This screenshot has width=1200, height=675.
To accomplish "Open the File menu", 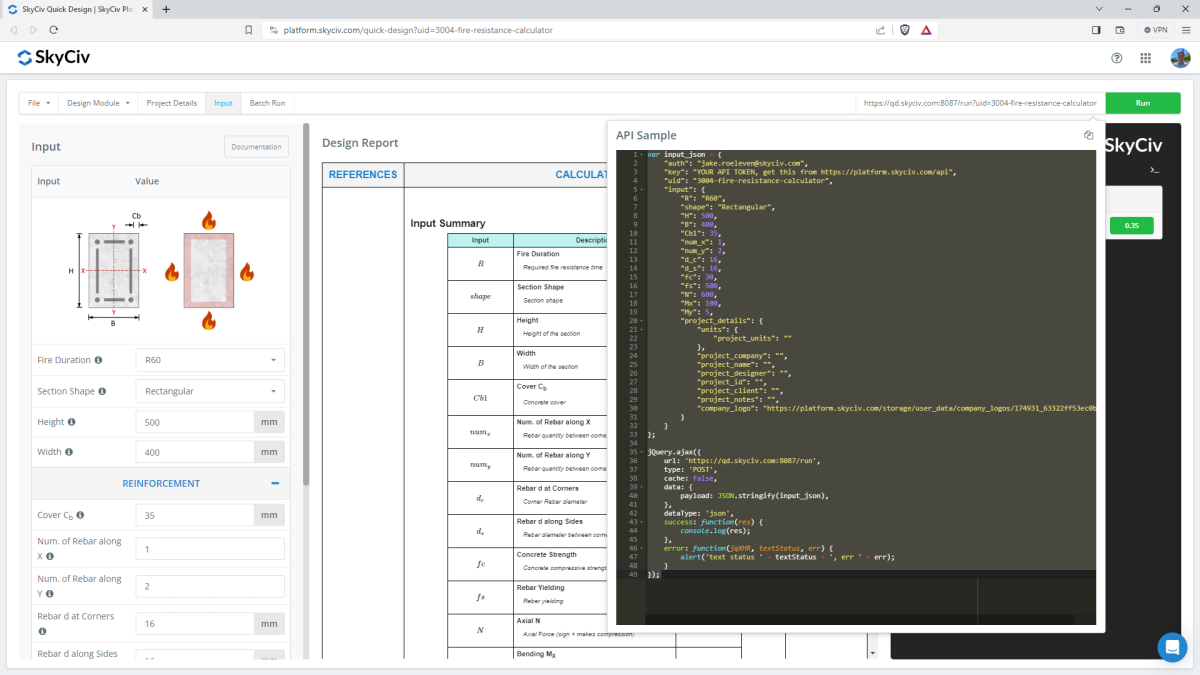I will (x=38, y=103).
